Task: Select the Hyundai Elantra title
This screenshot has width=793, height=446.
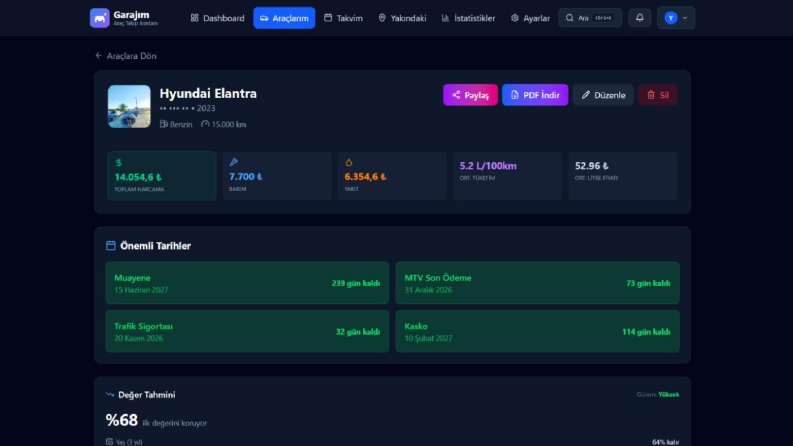Action: pos(208,94)
